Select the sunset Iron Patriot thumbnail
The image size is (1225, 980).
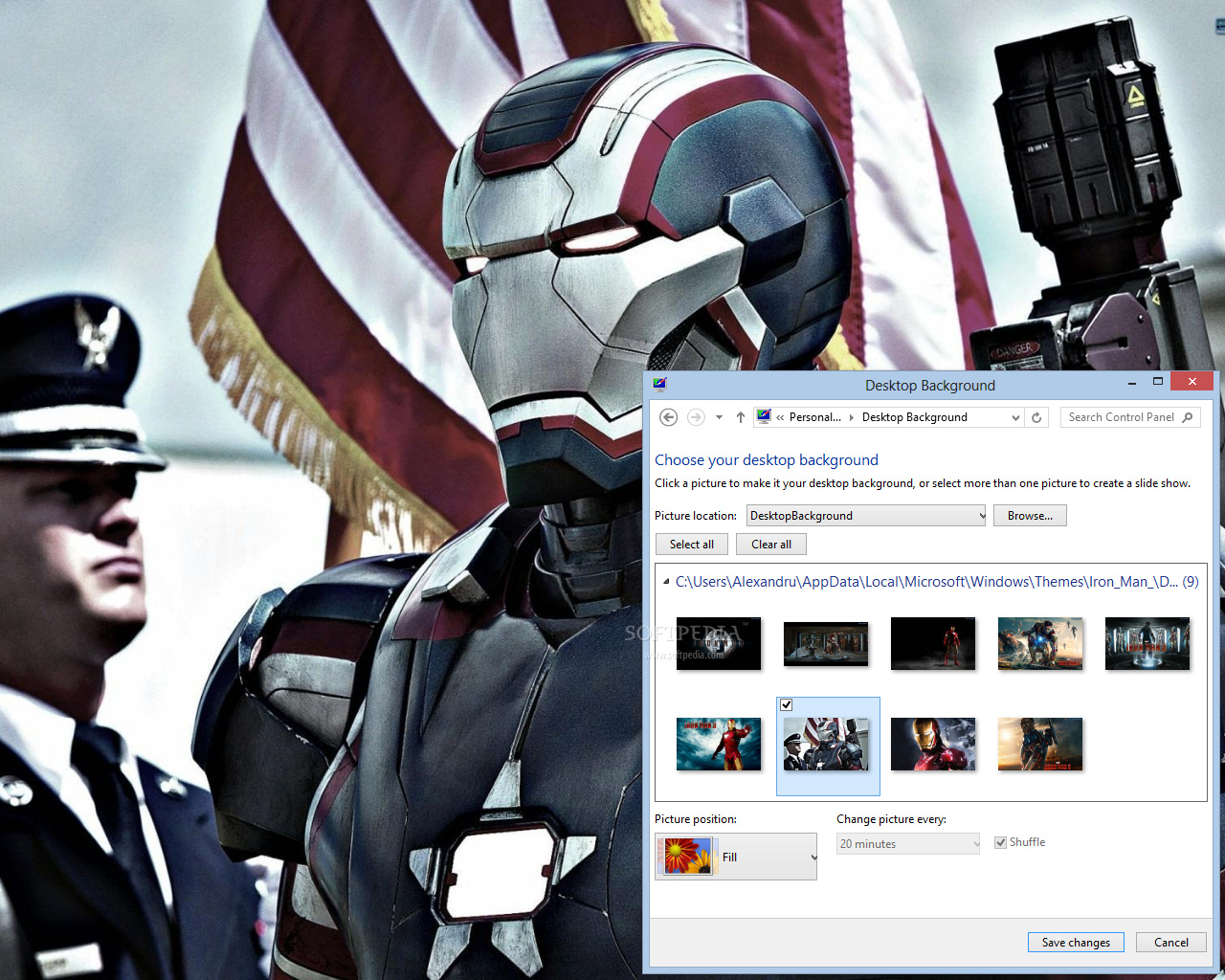click(x=1040, y=745)
